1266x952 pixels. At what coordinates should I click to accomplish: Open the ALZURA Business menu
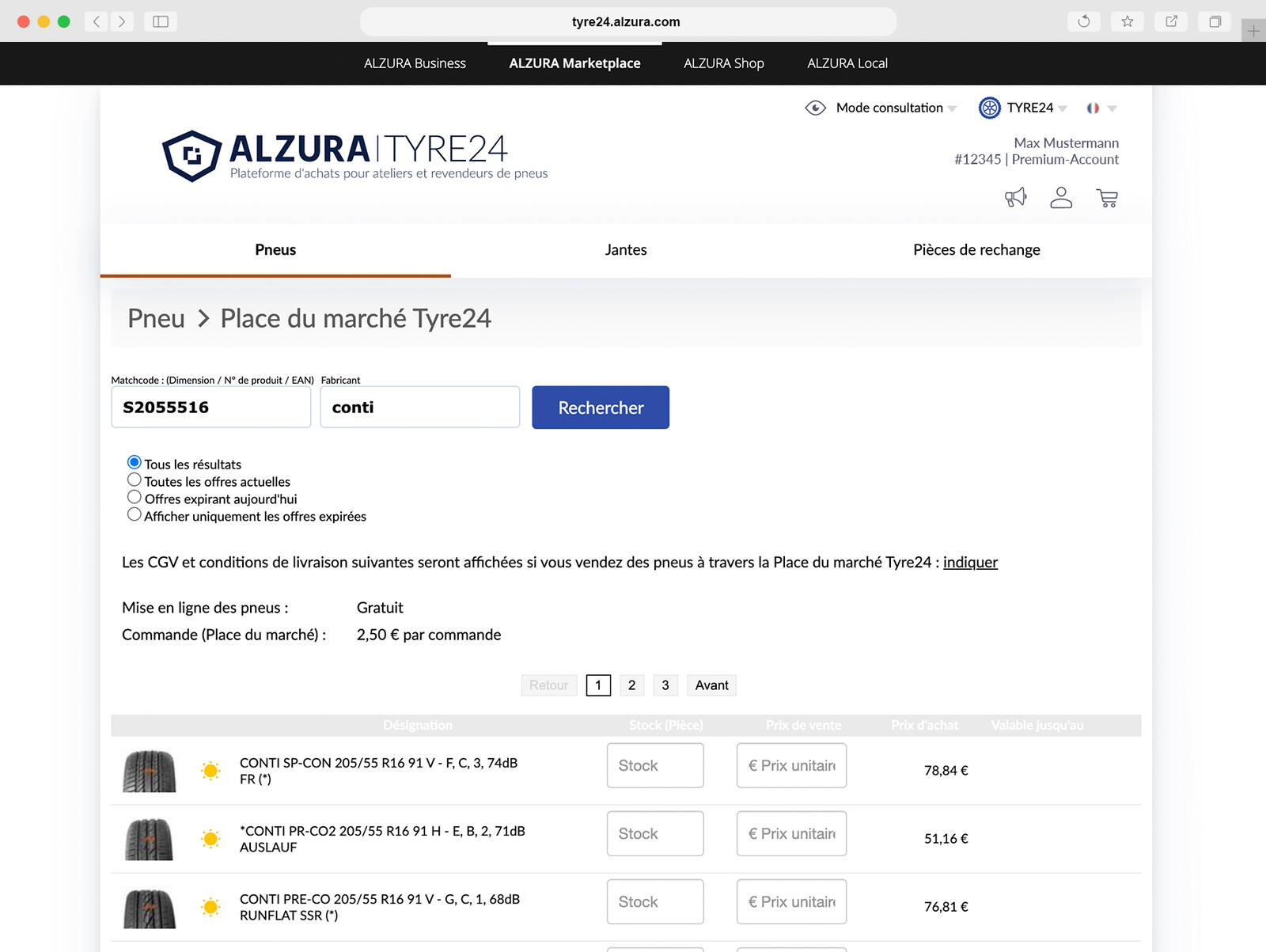tap(415, 63)
